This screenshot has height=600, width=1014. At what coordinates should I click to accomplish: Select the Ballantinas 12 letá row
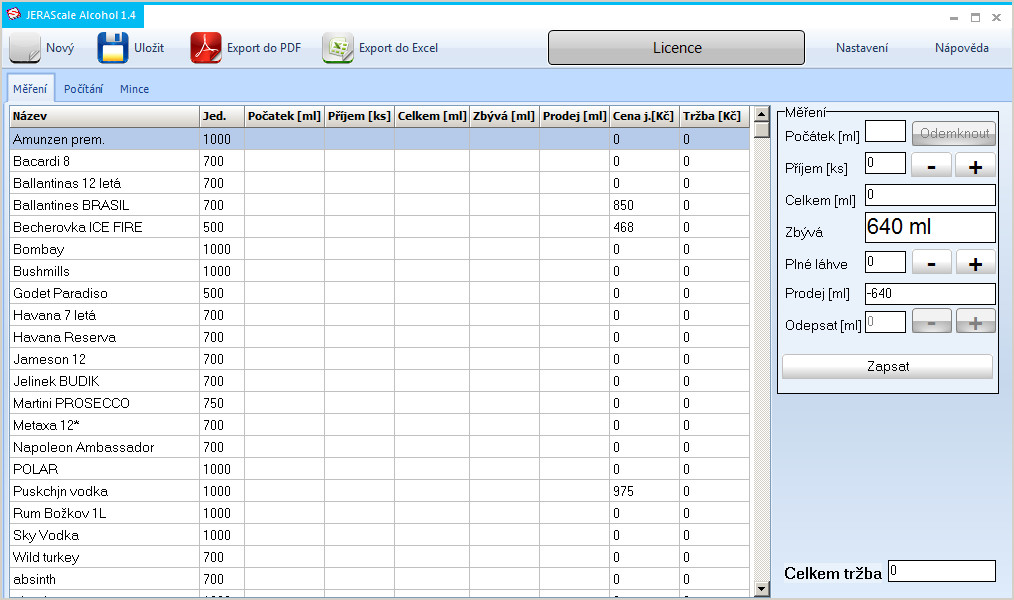(x=380, y=183)
